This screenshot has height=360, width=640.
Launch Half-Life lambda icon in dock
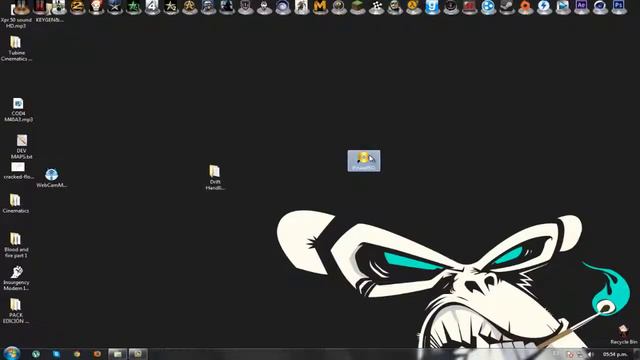[413, 7]
